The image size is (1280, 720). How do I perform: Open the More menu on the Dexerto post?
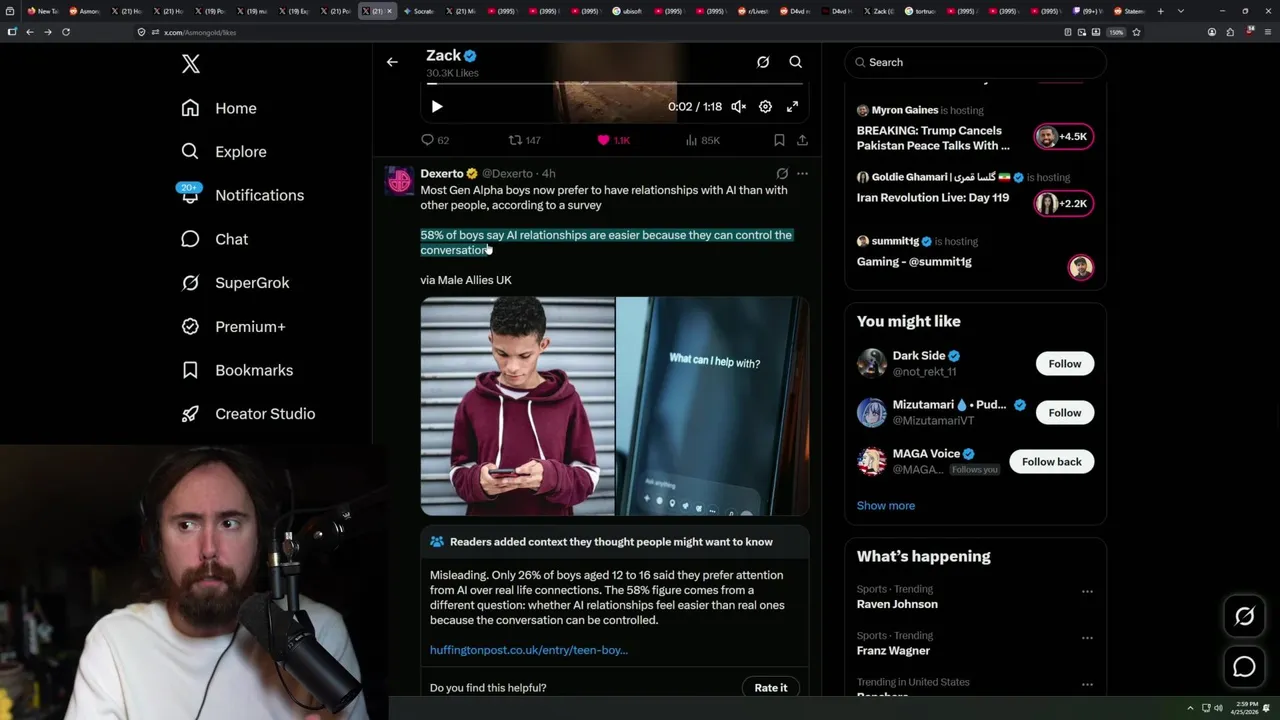tap(802, 174)
